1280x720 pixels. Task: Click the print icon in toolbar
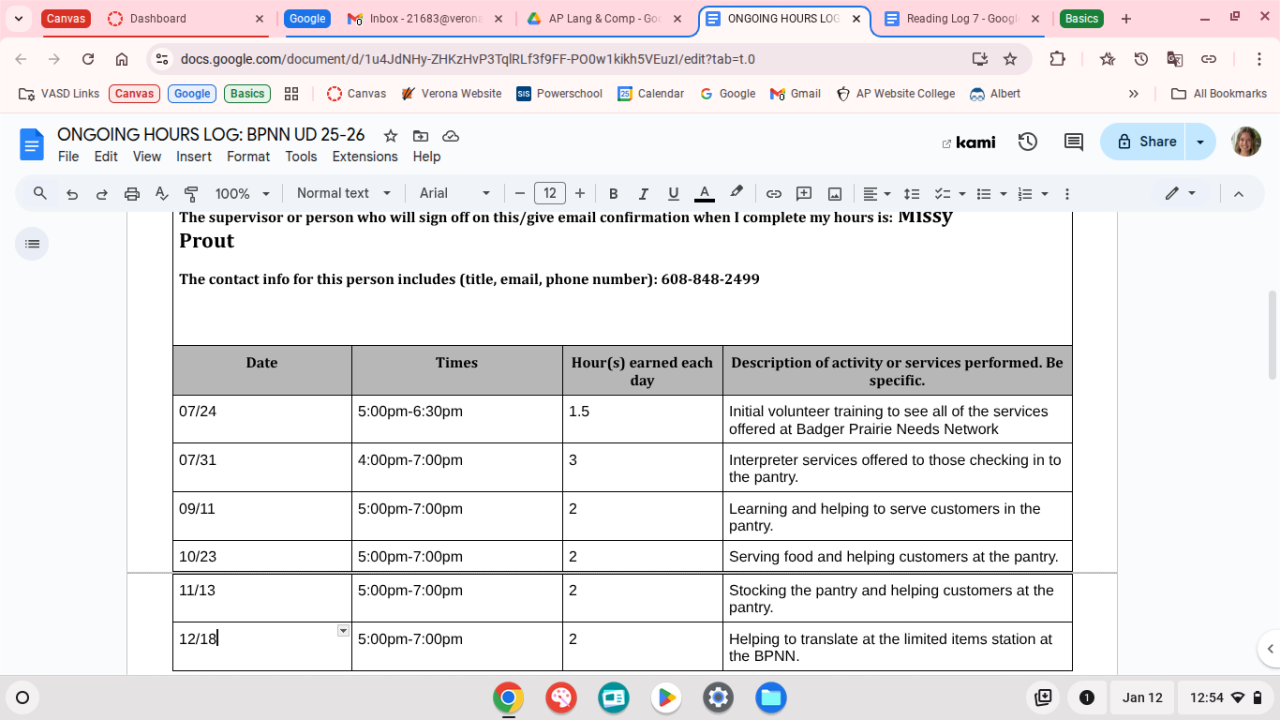pos(131,194)
